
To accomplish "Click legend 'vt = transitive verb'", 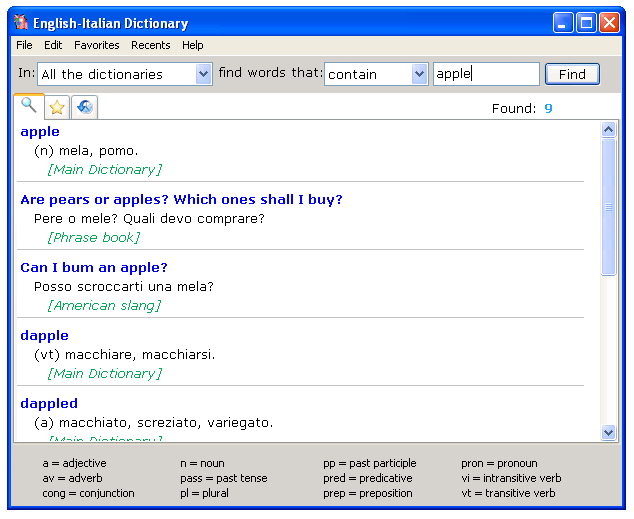I will pyautogui.click(x=509, y=493).
